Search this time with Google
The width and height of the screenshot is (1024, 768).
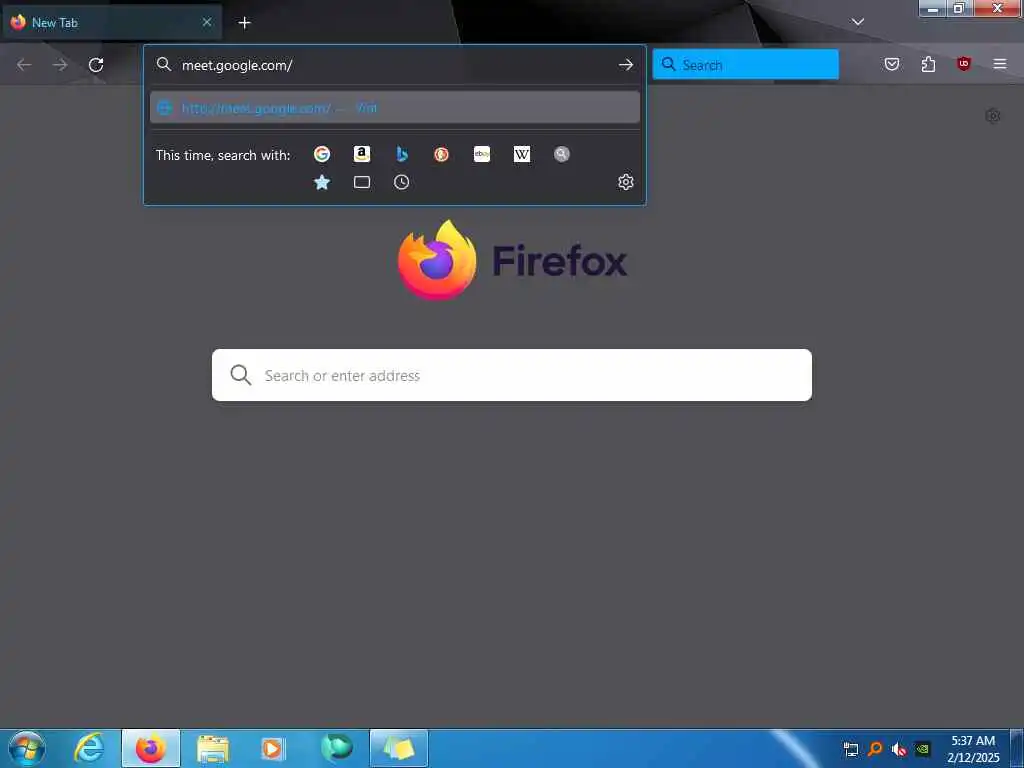(321, 154)
